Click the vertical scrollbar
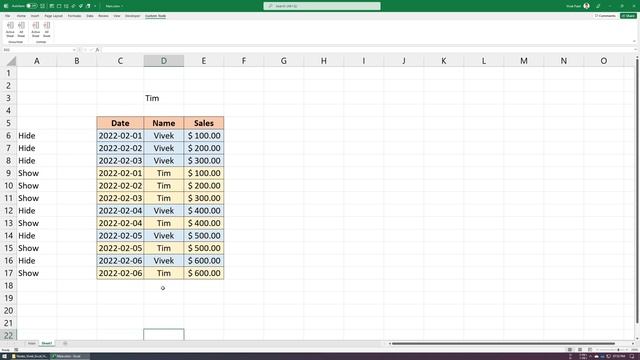Screen dimensions: 640x360 tap(637, 192)
